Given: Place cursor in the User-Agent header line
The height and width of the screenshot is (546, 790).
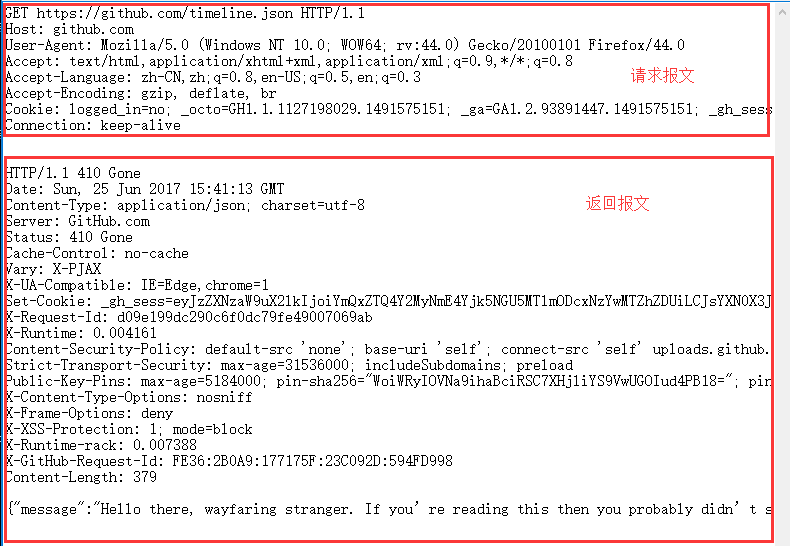Looking at the screenshot, I should (x=345, y=45).
